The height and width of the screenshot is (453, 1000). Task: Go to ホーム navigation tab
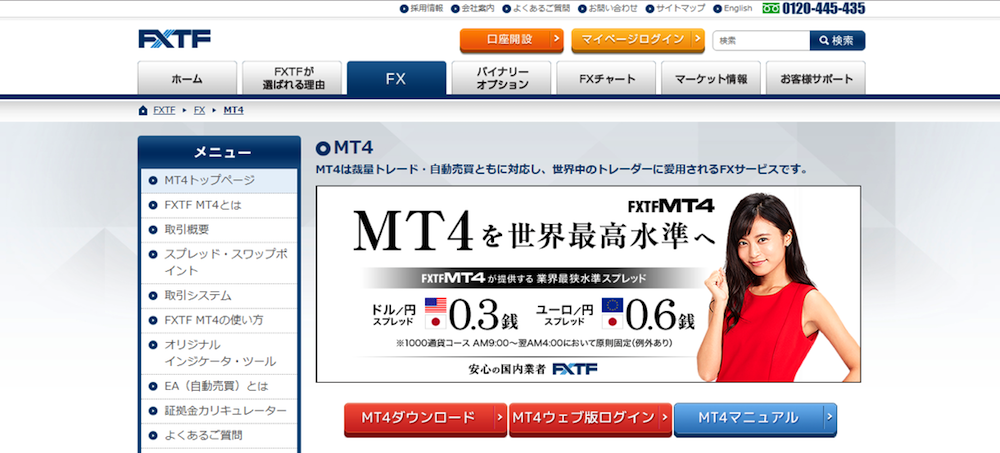coord(187,78)
